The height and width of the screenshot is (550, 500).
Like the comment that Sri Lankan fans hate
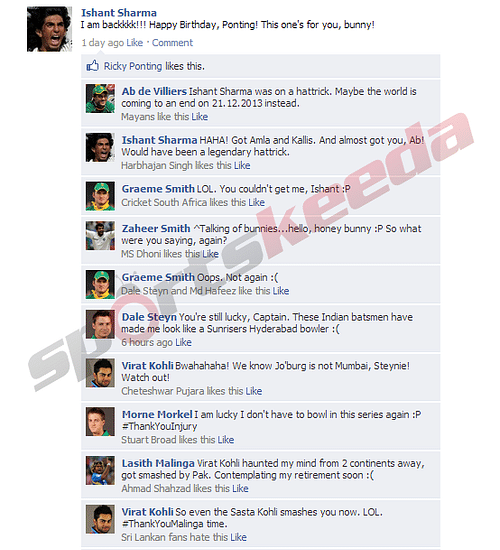pyautogui.click(x=239, y=537)
